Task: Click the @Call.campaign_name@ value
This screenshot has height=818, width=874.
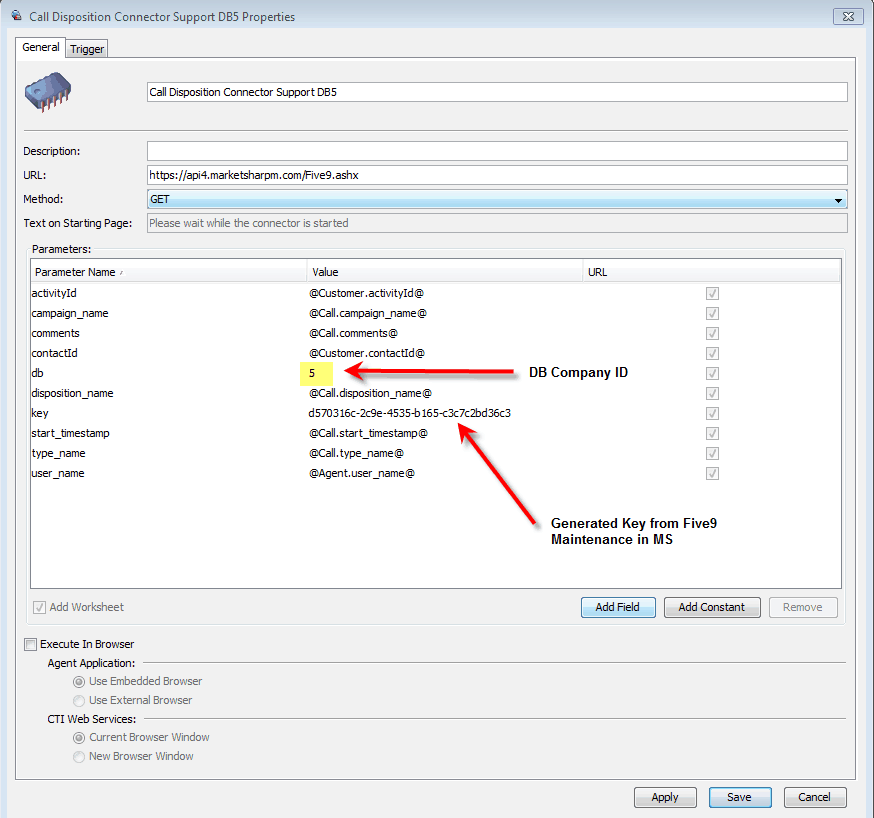Action: pyautogui.click(x=368, y=313)
